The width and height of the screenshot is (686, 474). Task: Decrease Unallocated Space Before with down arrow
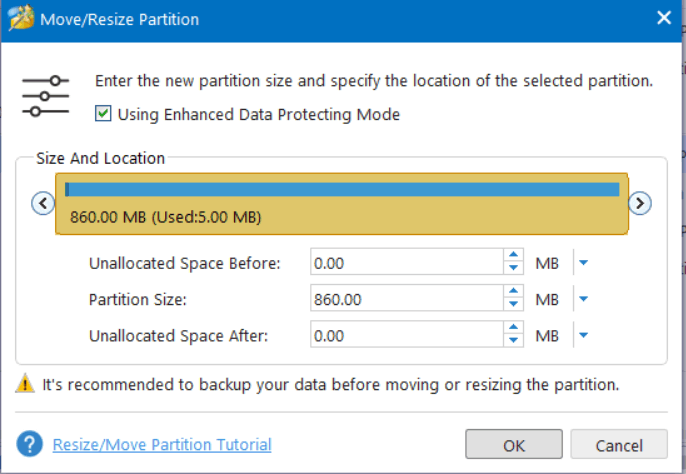coord(514,268)
